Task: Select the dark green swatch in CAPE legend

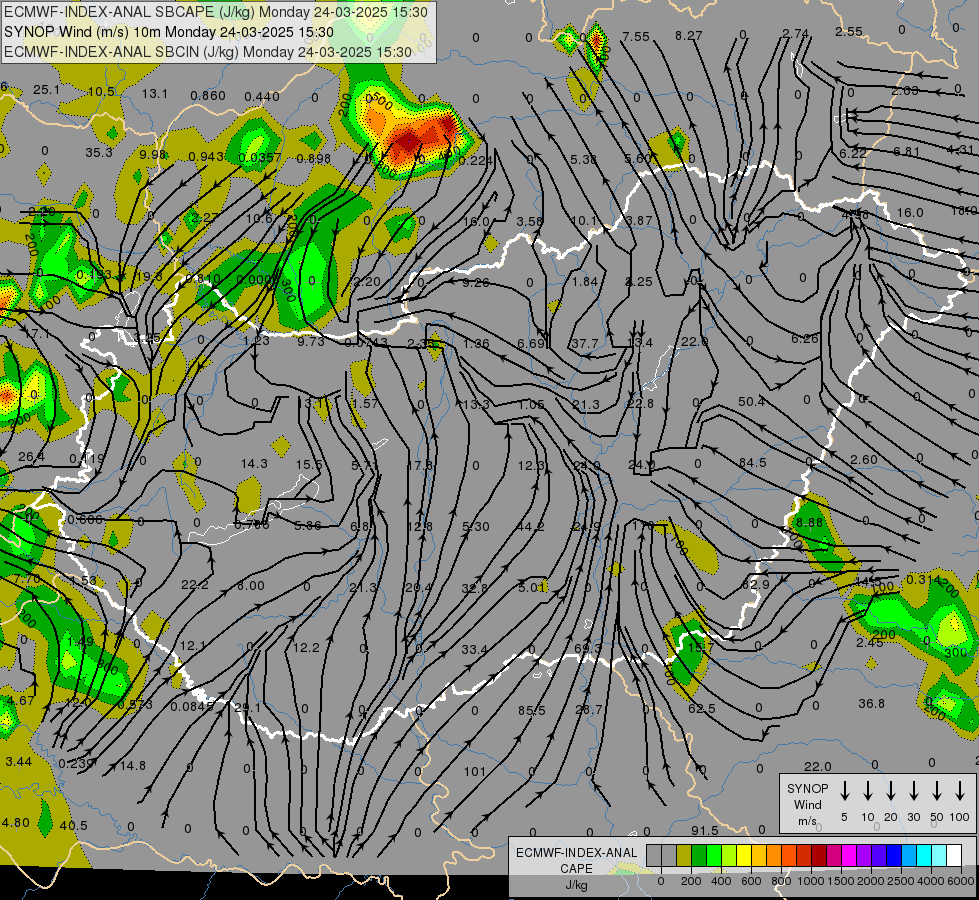Action: (x=699, y=855)
